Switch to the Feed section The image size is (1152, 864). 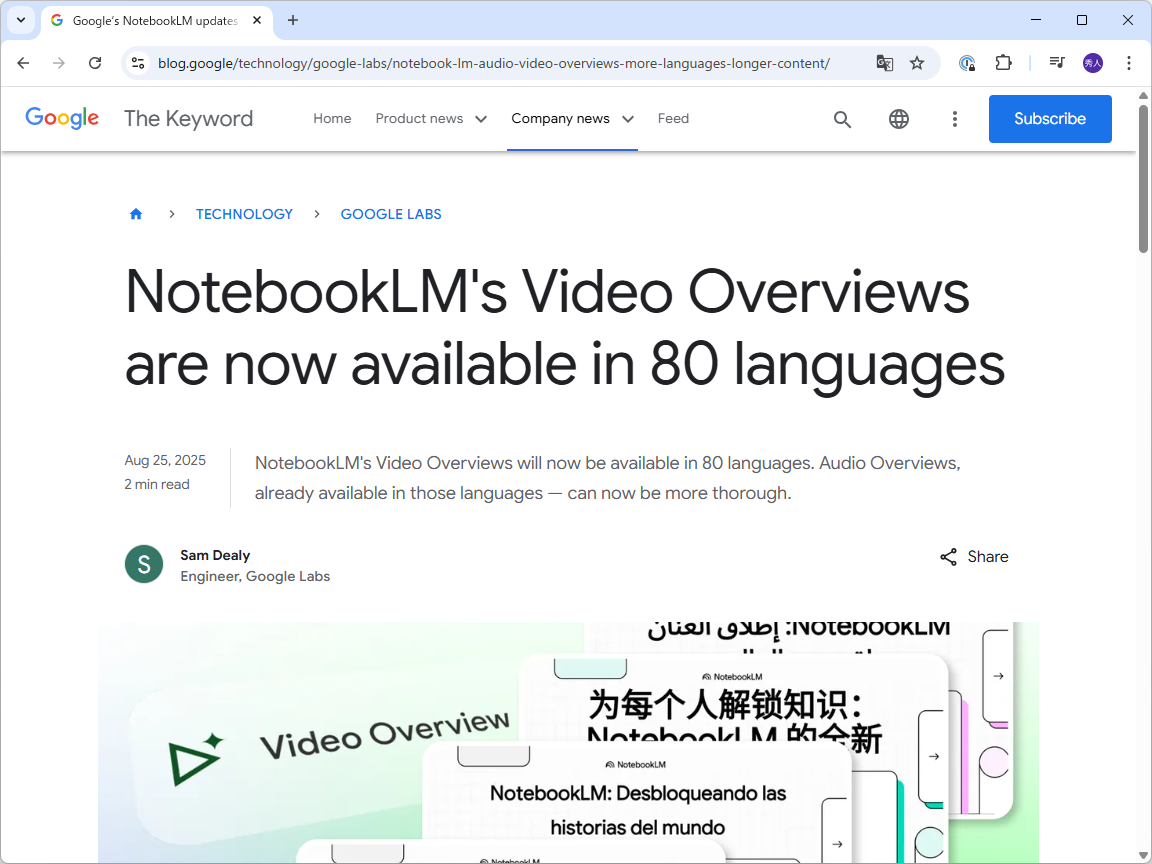(673, 118)
